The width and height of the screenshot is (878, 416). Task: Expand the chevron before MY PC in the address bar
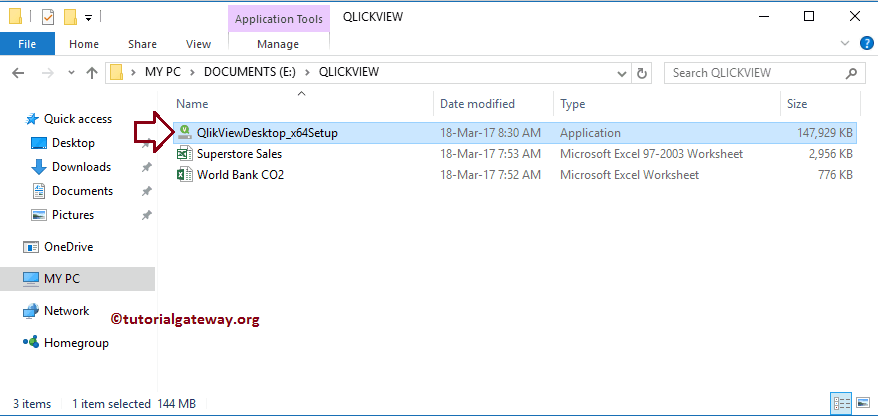pos(133,72)
